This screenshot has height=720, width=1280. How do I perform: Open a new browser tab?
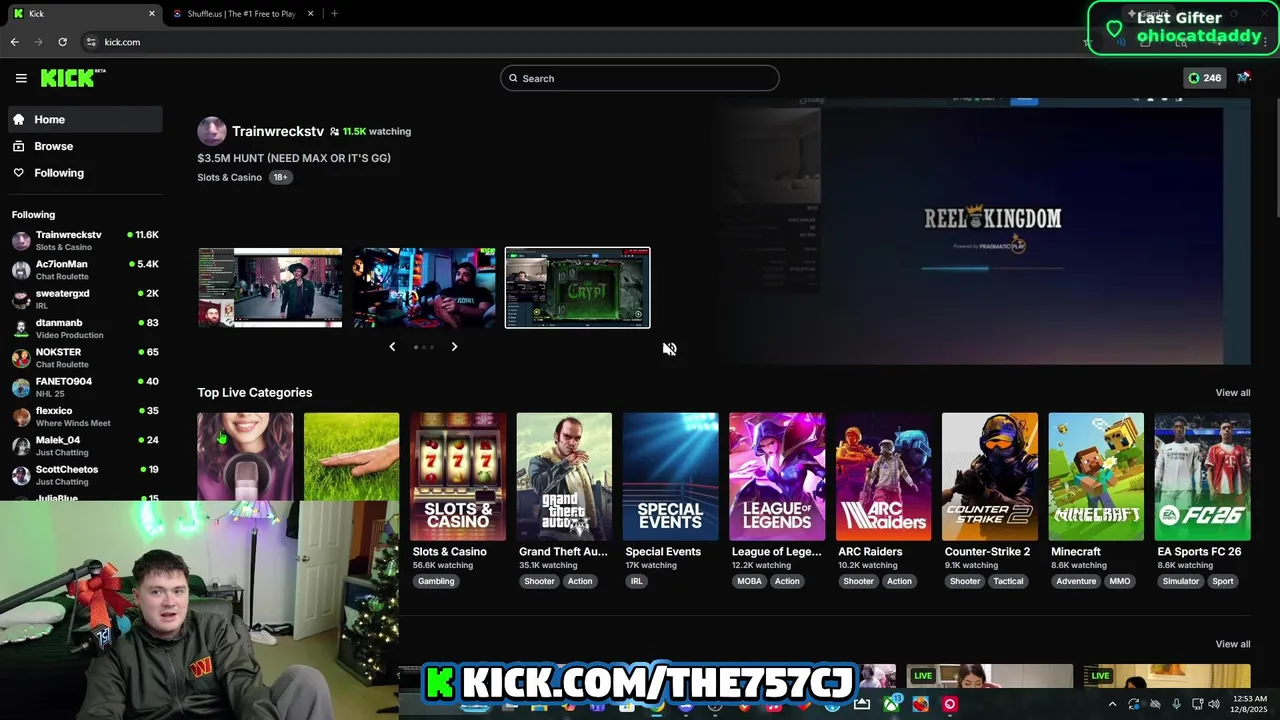(x=334, y=14)
